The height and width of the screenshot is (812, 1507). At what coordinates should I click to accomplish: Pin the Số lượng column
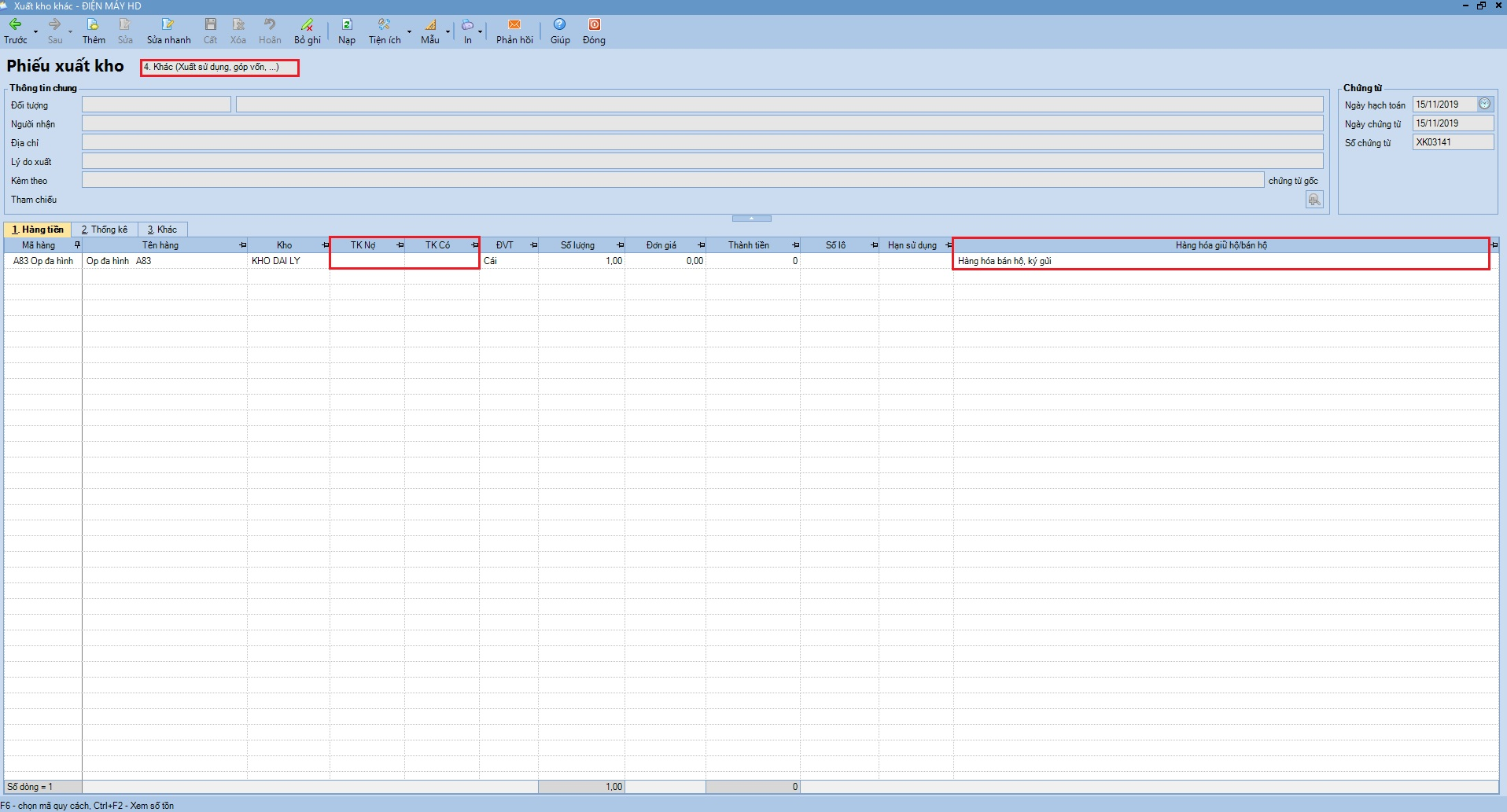point(620,245)
